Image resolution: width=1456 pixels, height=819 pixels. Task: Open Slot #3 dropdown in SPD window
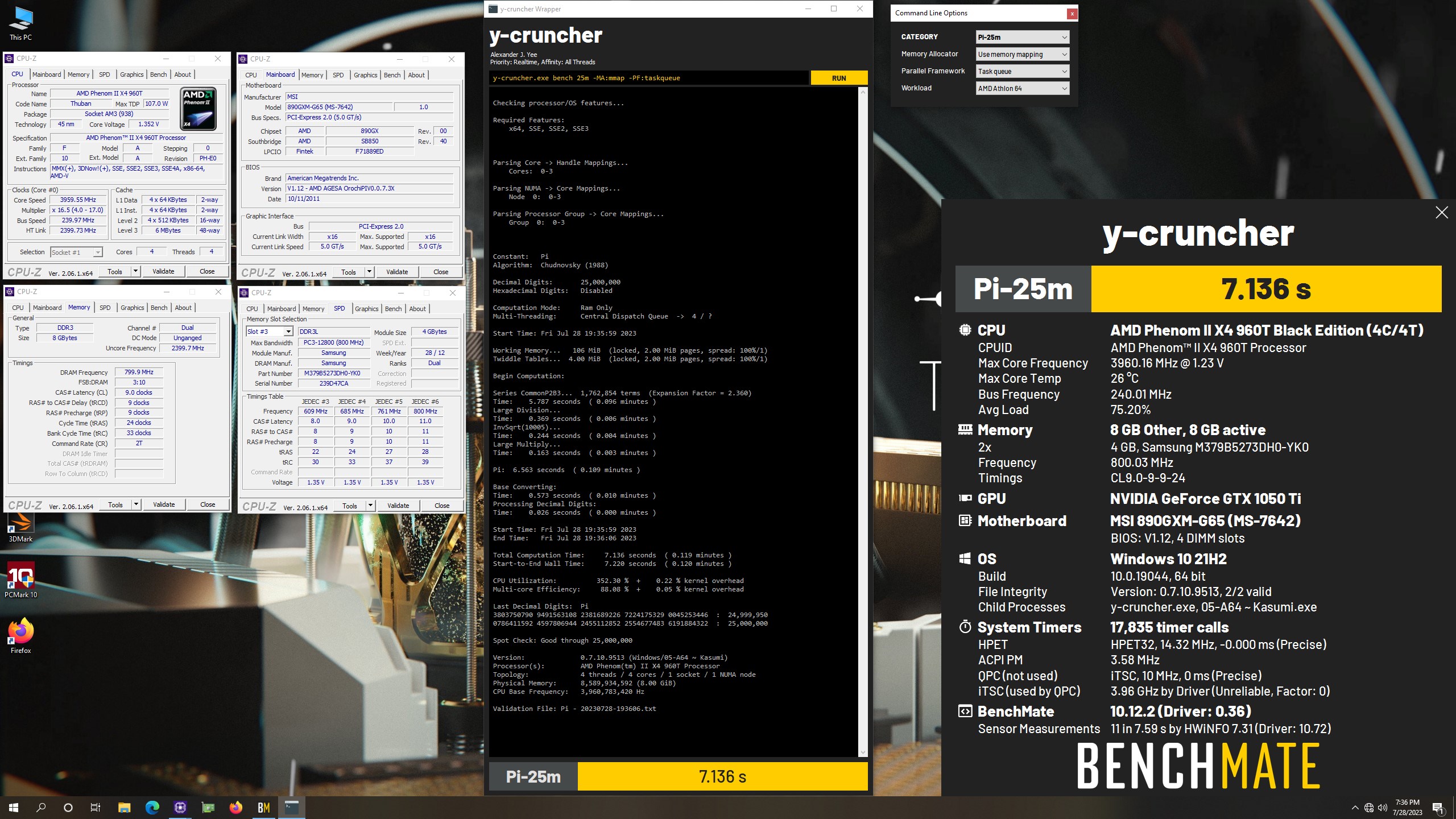click(x=270, y=332)
